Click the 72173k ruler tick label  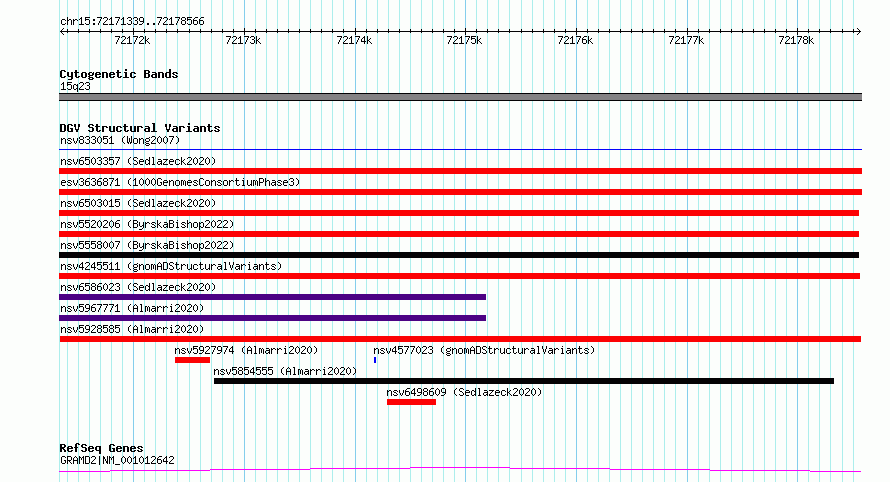(x=244, y=40)
